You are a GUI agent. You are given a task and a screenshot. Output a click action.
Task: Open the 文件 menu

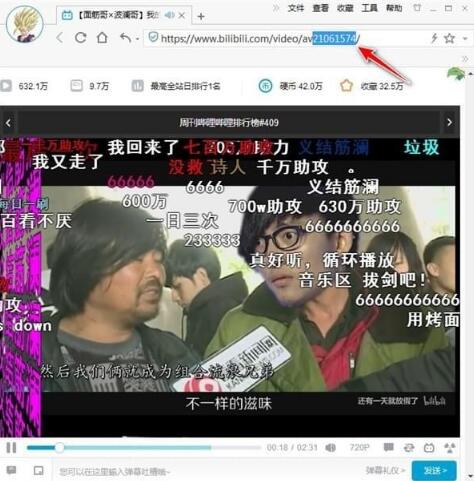coord(296,8)
